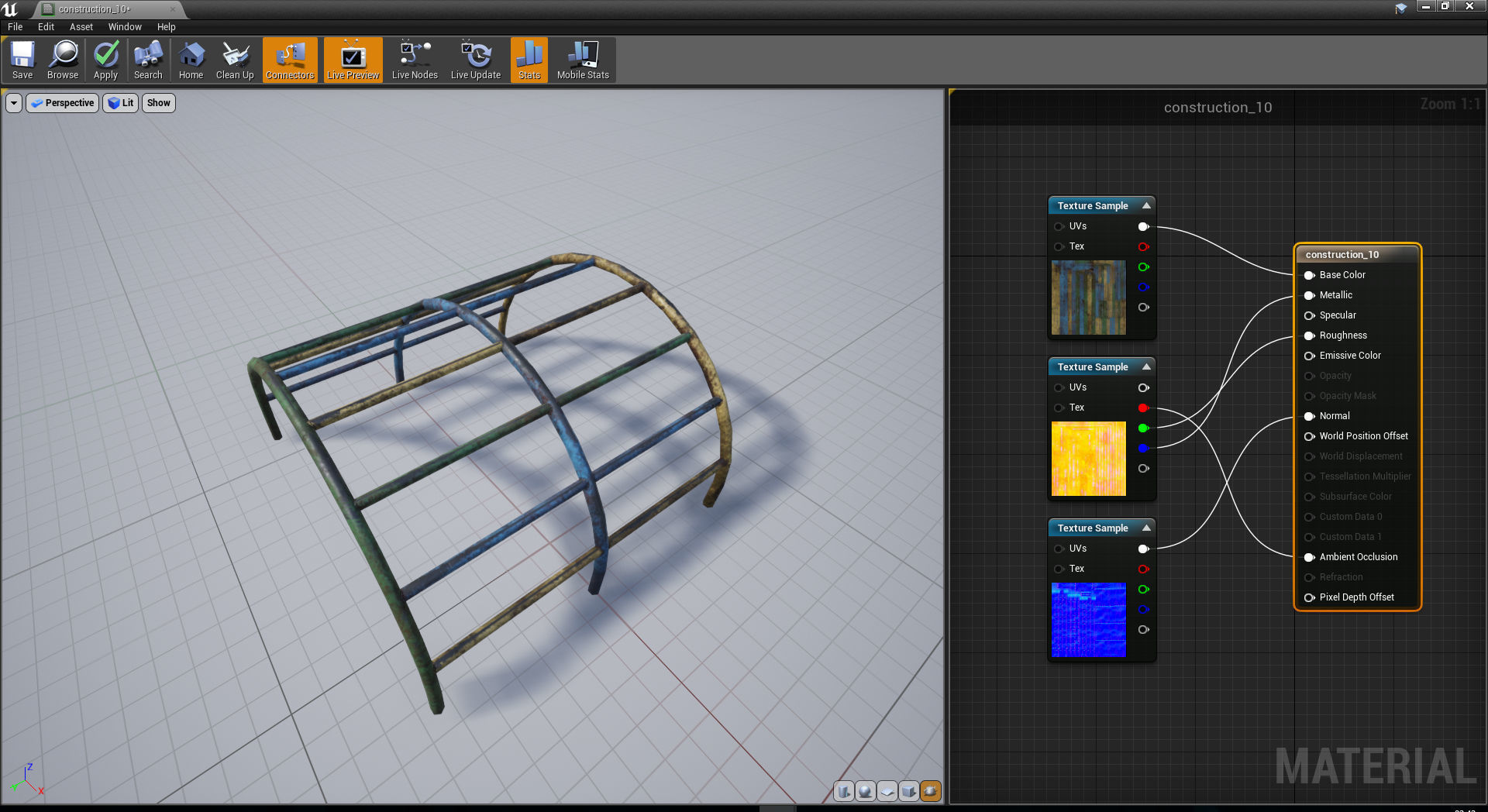Toggle Live Preview in the toolbar
Viewport: 1488px width, 812px height.
click(x=353, y=60)
